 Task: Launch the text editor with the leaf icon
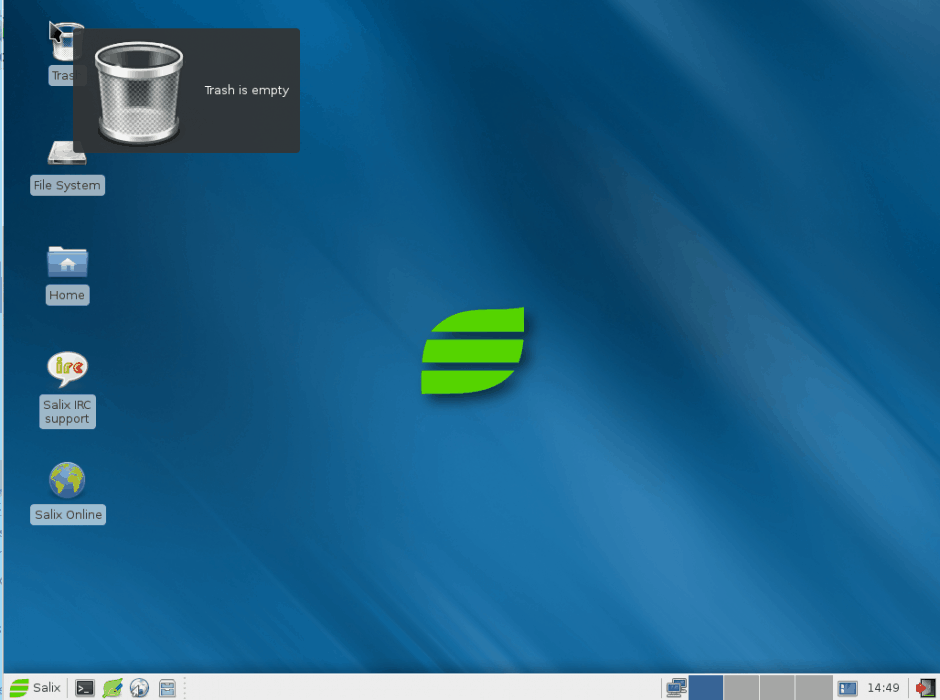pyautogui.click(x=112, y=688)
